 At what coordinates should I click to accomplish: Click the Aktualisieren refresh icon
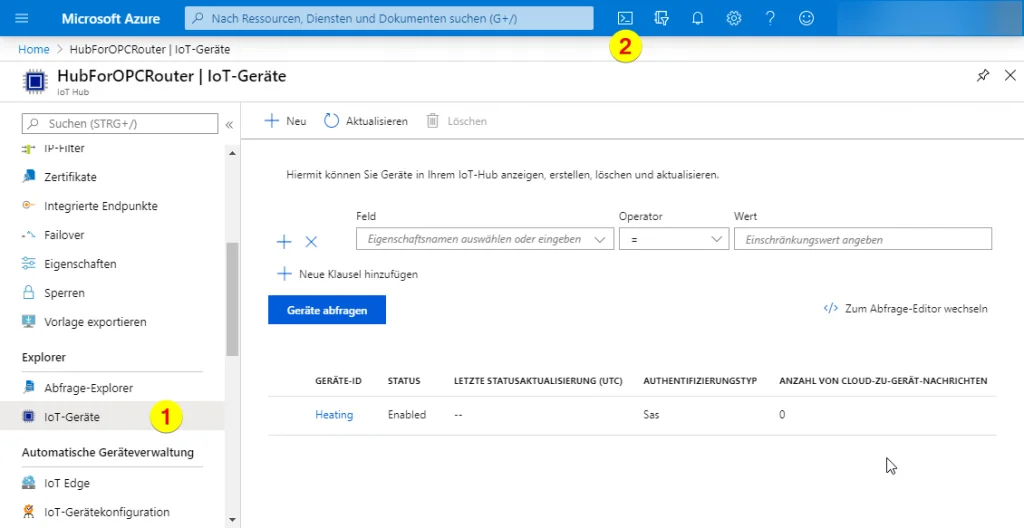click(332, 121)
